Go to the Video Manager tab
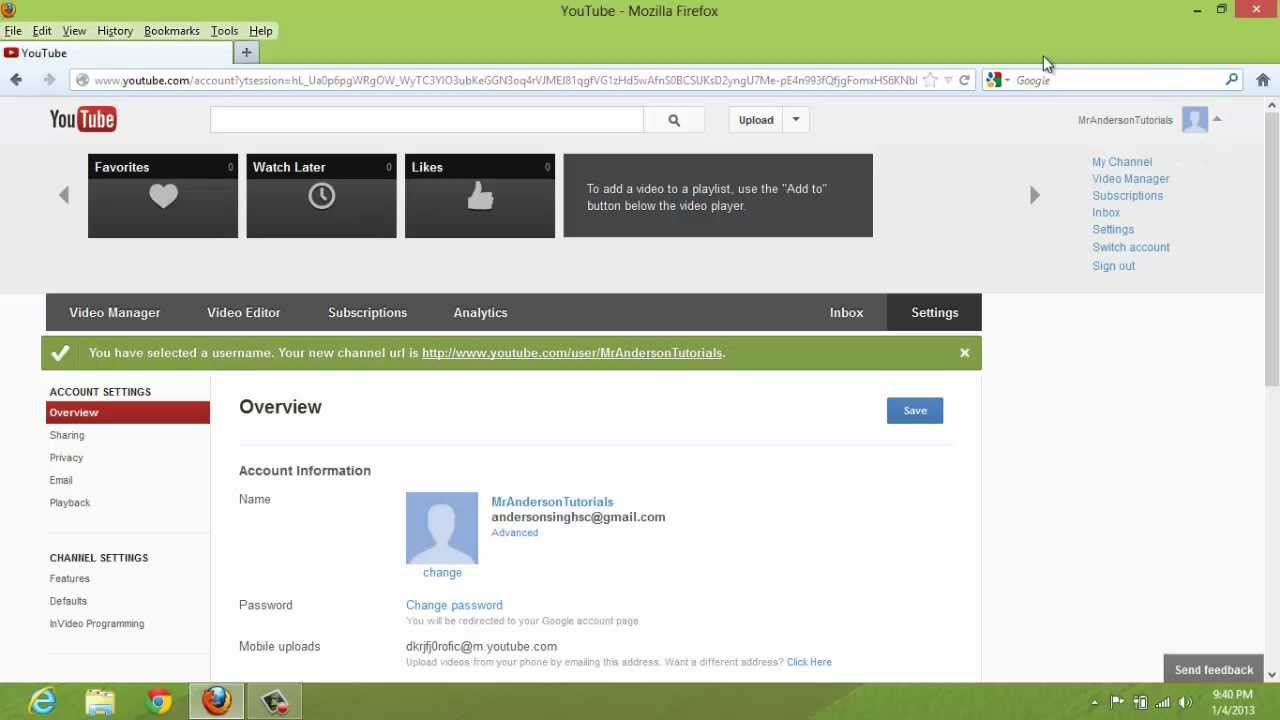Viewport: 1280px width, 720px height. click(x=115, y=313)
